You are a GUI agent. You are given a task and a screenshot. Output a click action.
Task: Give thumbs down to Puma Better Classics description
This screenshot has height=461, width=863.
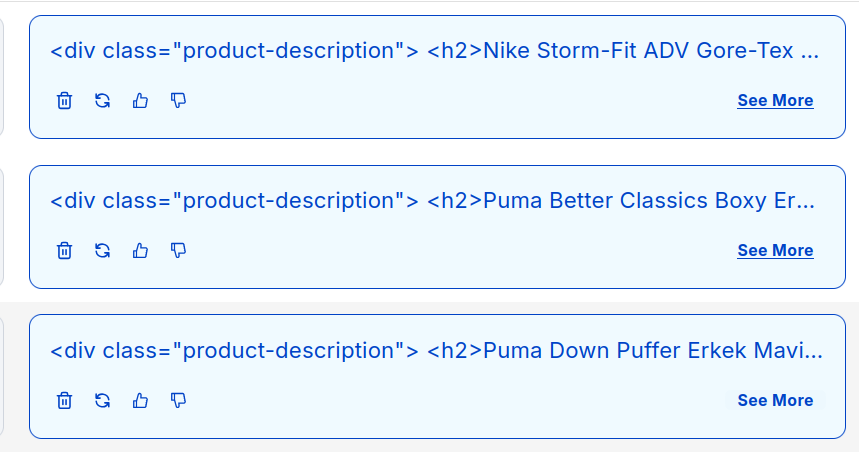tap(178, 251)
